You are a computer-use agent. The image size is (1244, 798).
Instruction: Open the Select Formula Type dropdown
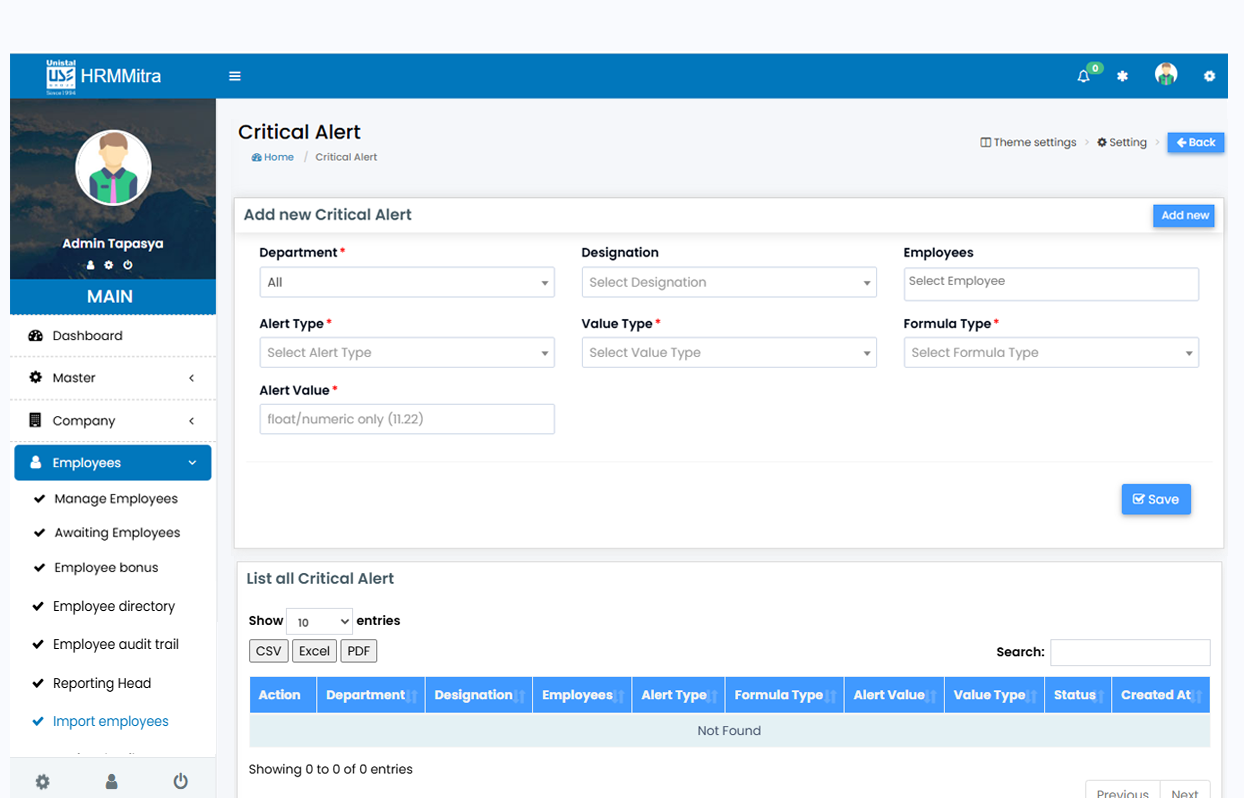click(x=1050, y=353)
